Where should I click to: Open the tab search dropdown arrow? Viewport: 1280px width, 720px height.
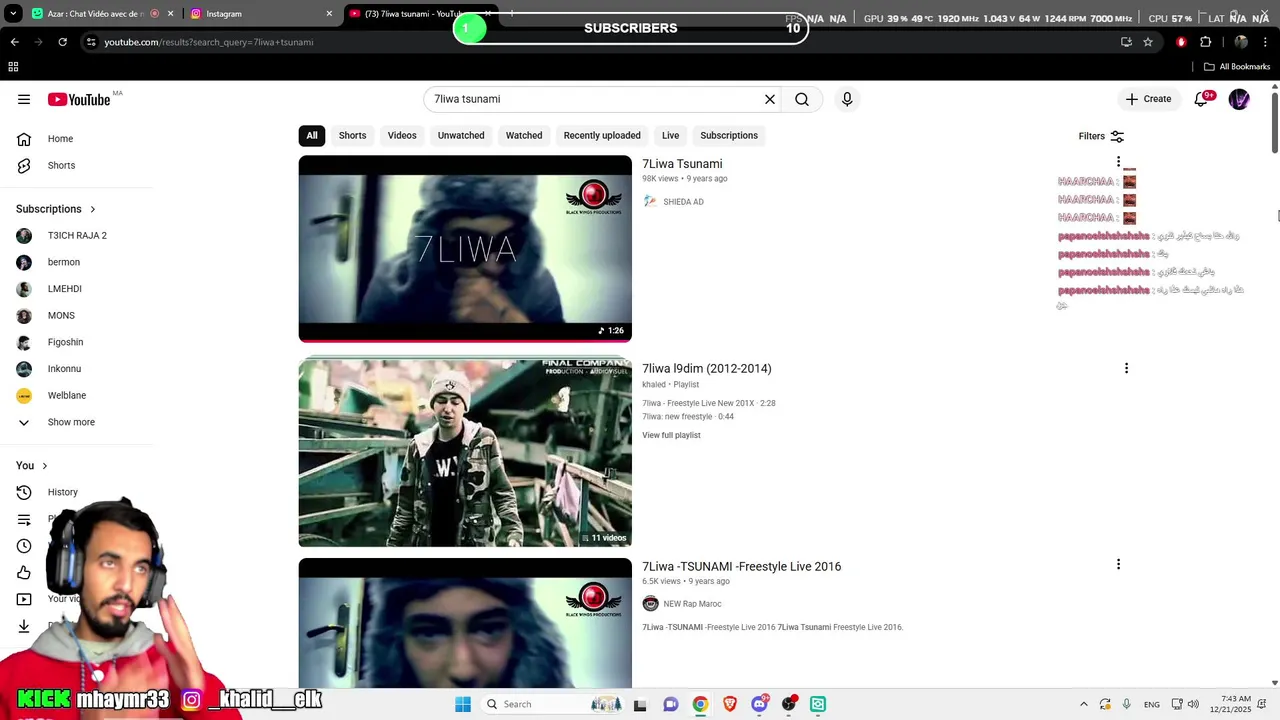(x=13, y=14)
